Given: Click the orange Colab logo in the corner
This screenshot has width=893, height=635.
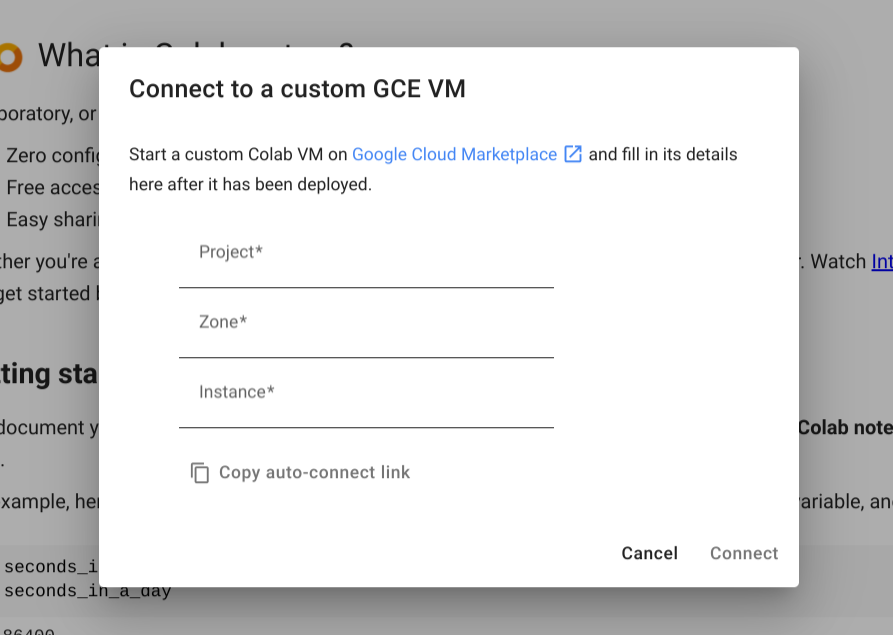Looking at the screenshot, I should [11, 55].
